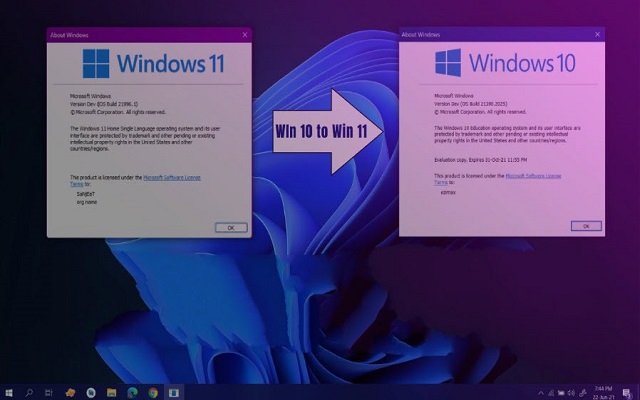Show hidden system tray icons
640x400 pixels.
coord(541,393)
